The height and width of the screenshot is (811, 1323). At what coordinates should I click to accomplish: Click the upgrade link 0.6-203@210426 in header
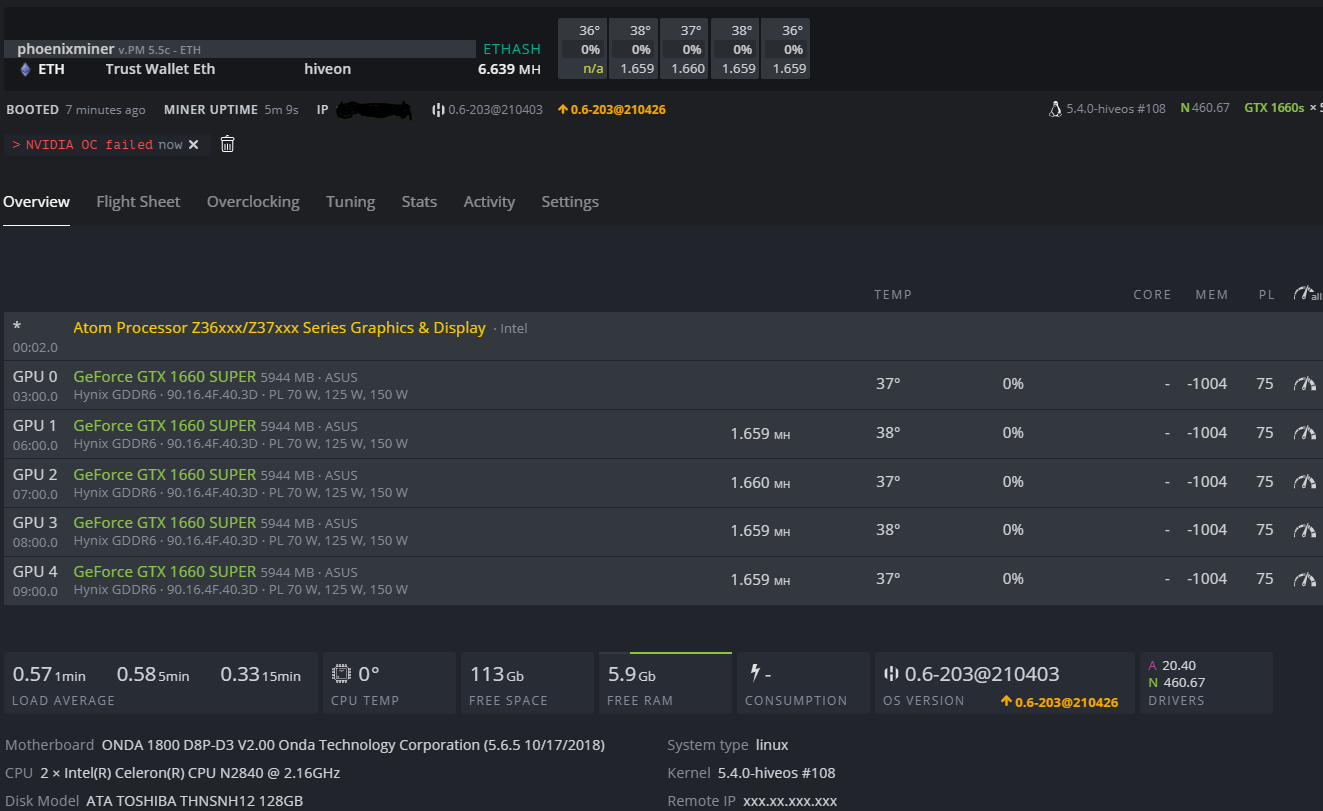tap(612, 109)
